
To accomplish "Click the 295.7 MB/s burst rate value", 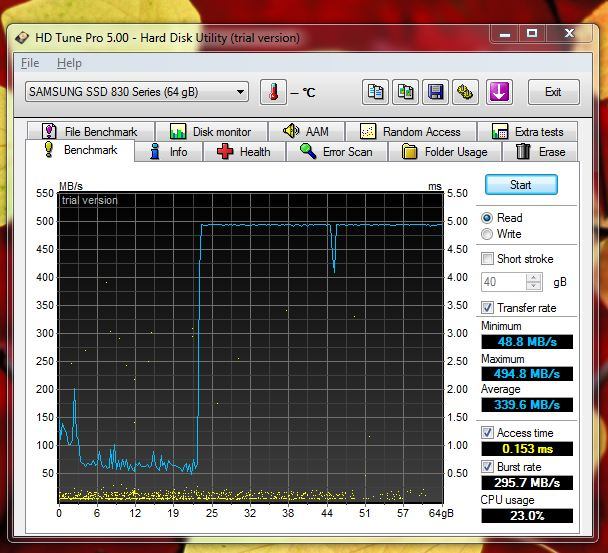I will [527, 483].
